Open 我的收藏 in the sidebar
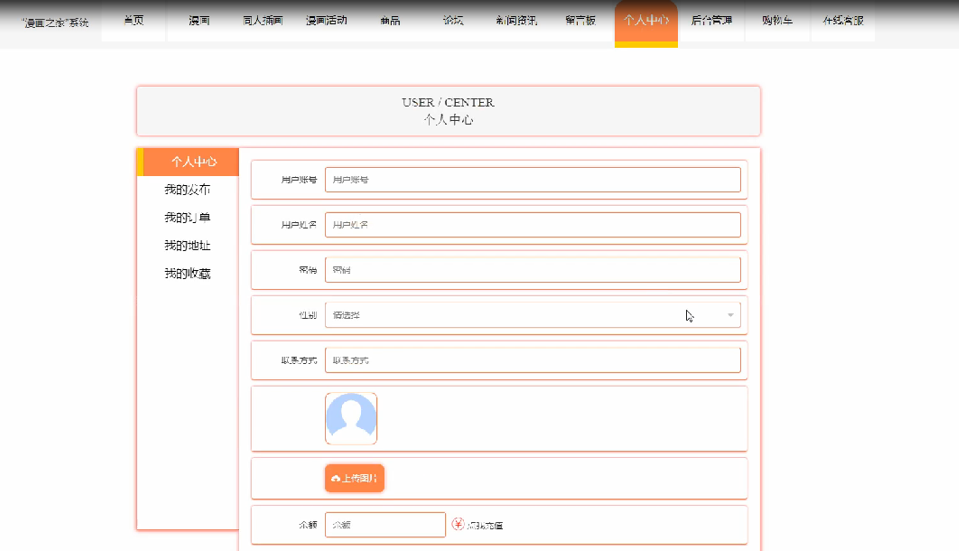 (187, 273)
